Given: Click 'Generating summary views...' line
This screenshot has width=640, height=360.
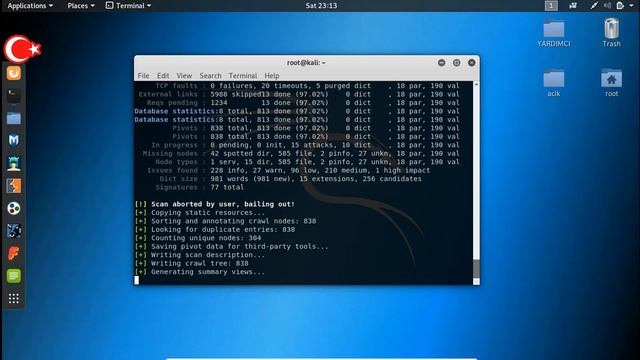Looking at the screenshot, I should [x=200, y=272].
